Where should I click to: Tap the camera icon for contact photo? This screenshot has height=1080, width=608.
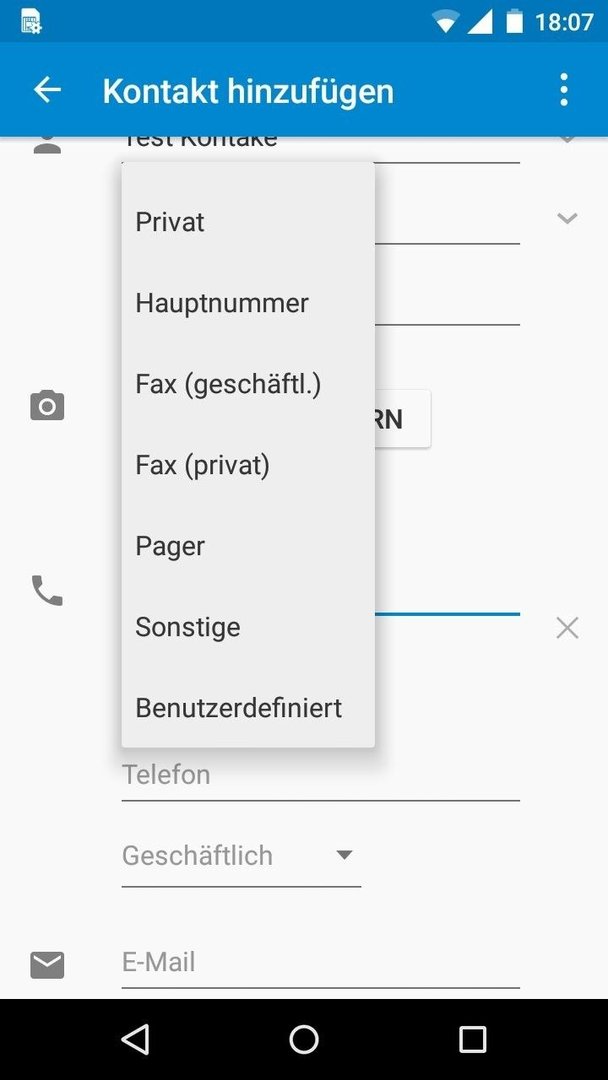pos(48,405)
